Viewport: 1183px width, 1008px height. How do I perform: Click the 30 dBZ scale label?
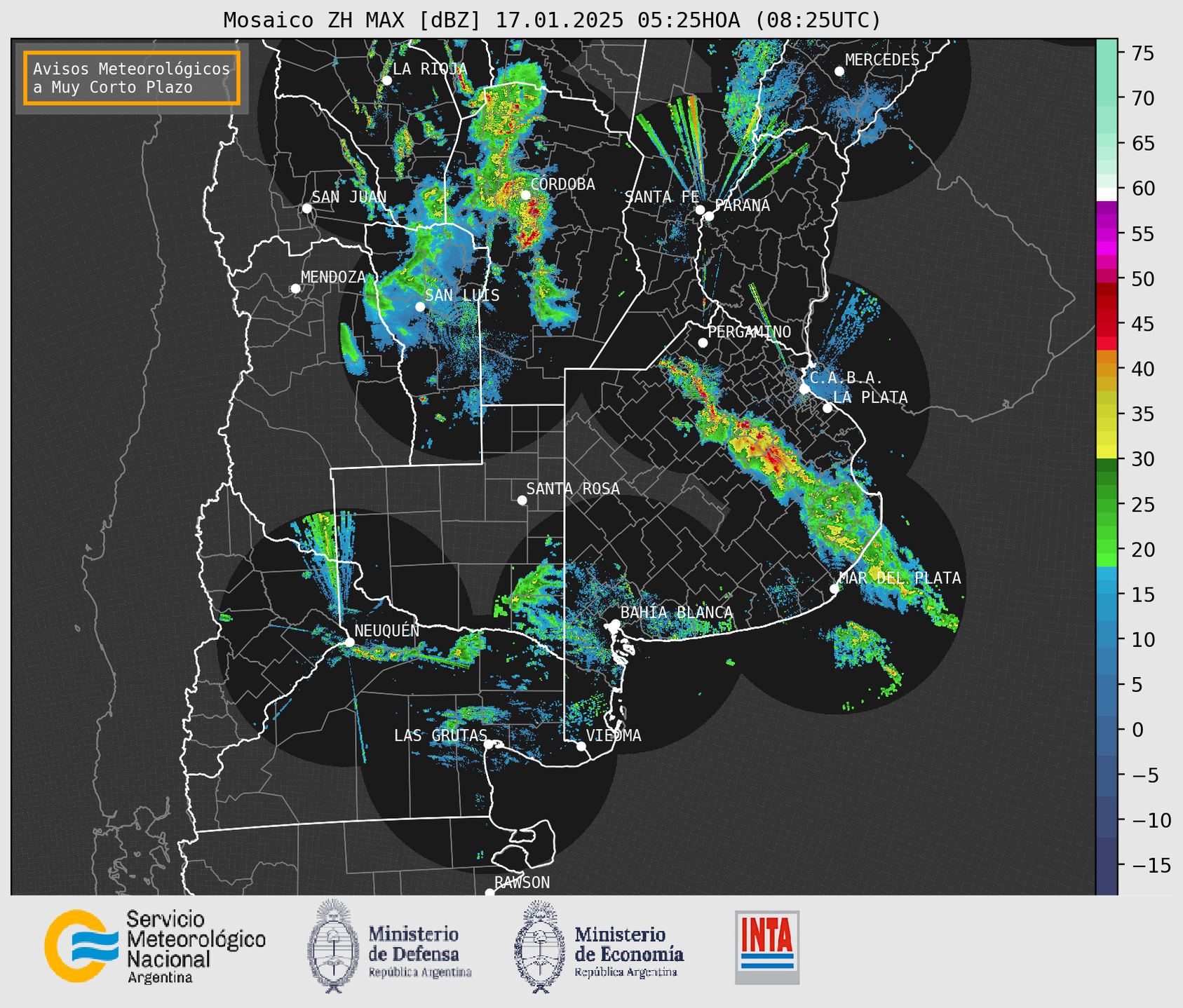pyautogui.click(x=1143, y=459)
